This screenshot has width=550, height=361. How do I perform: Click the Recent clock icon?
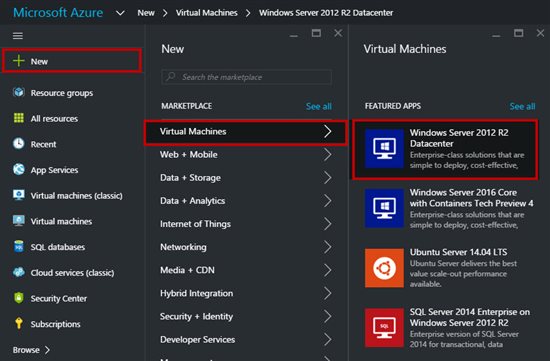point(19,143)
